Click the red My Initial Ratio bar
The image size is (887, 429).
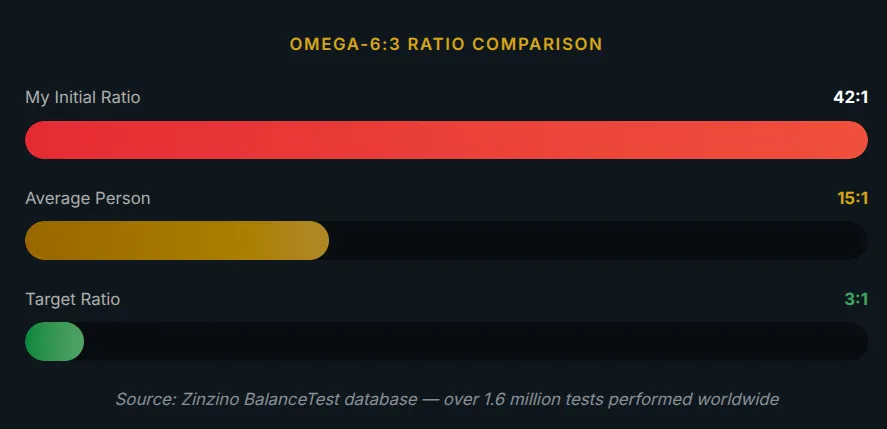[x=446, y=140]
